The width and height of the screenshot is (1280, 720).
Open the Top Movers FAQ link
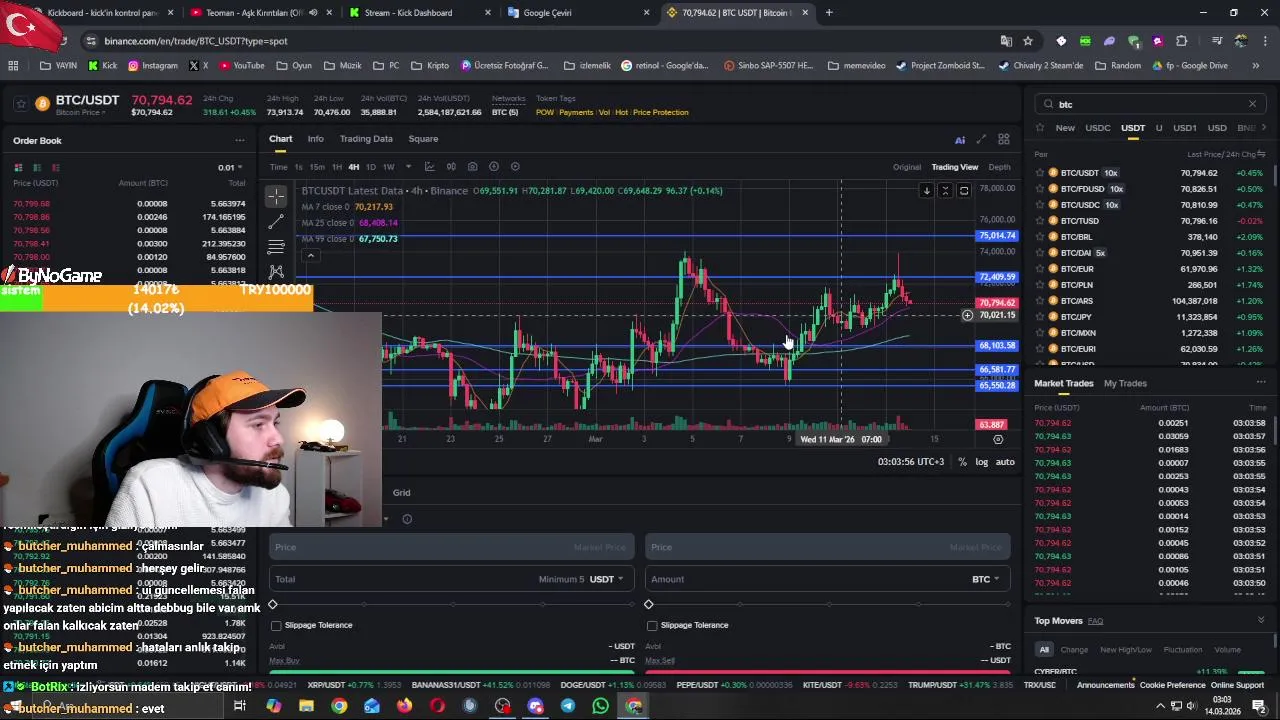click(1096, 621)
